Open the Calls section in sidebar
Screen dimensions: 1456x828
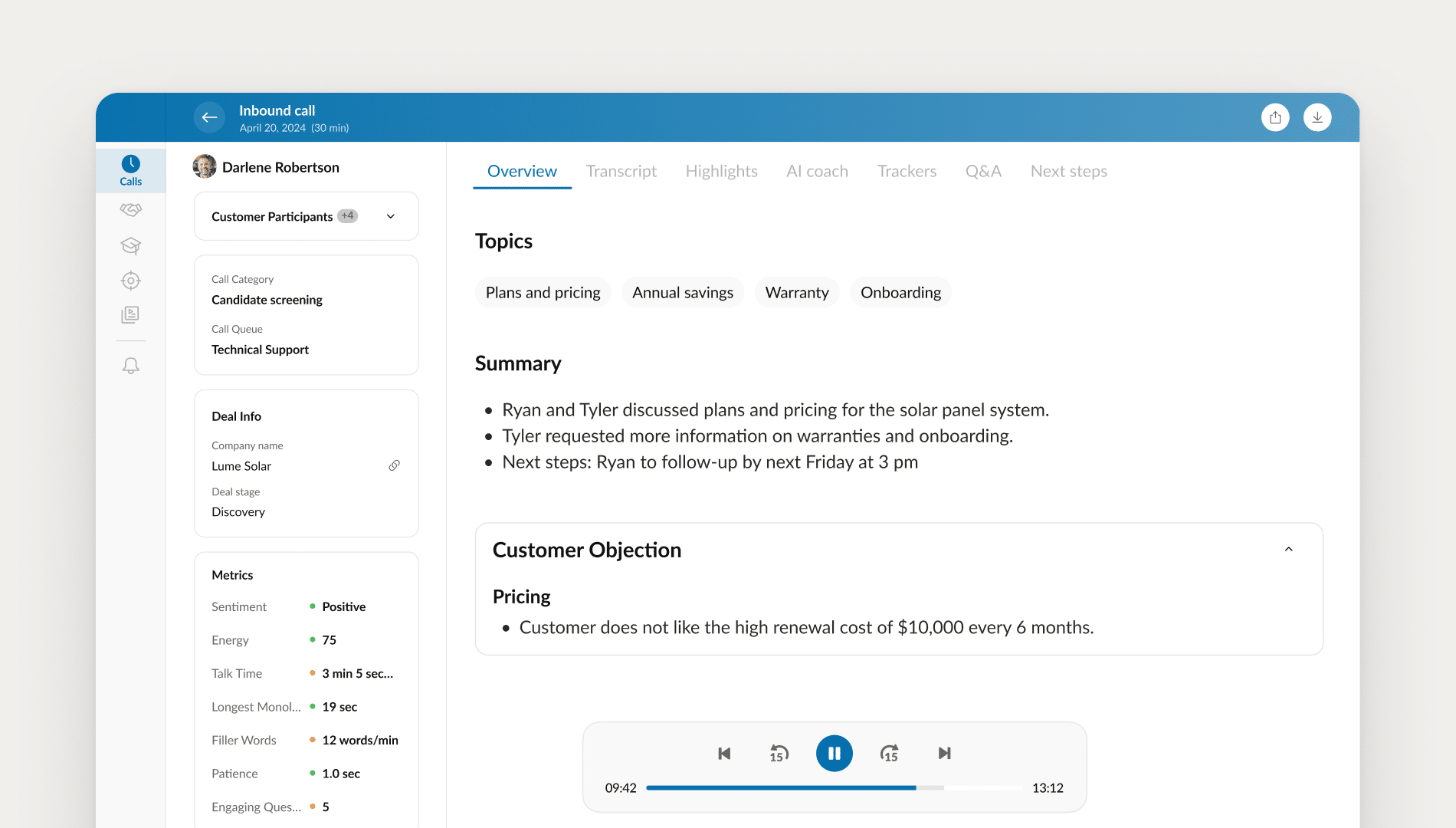pyautogui.click(x=130, y=170)
